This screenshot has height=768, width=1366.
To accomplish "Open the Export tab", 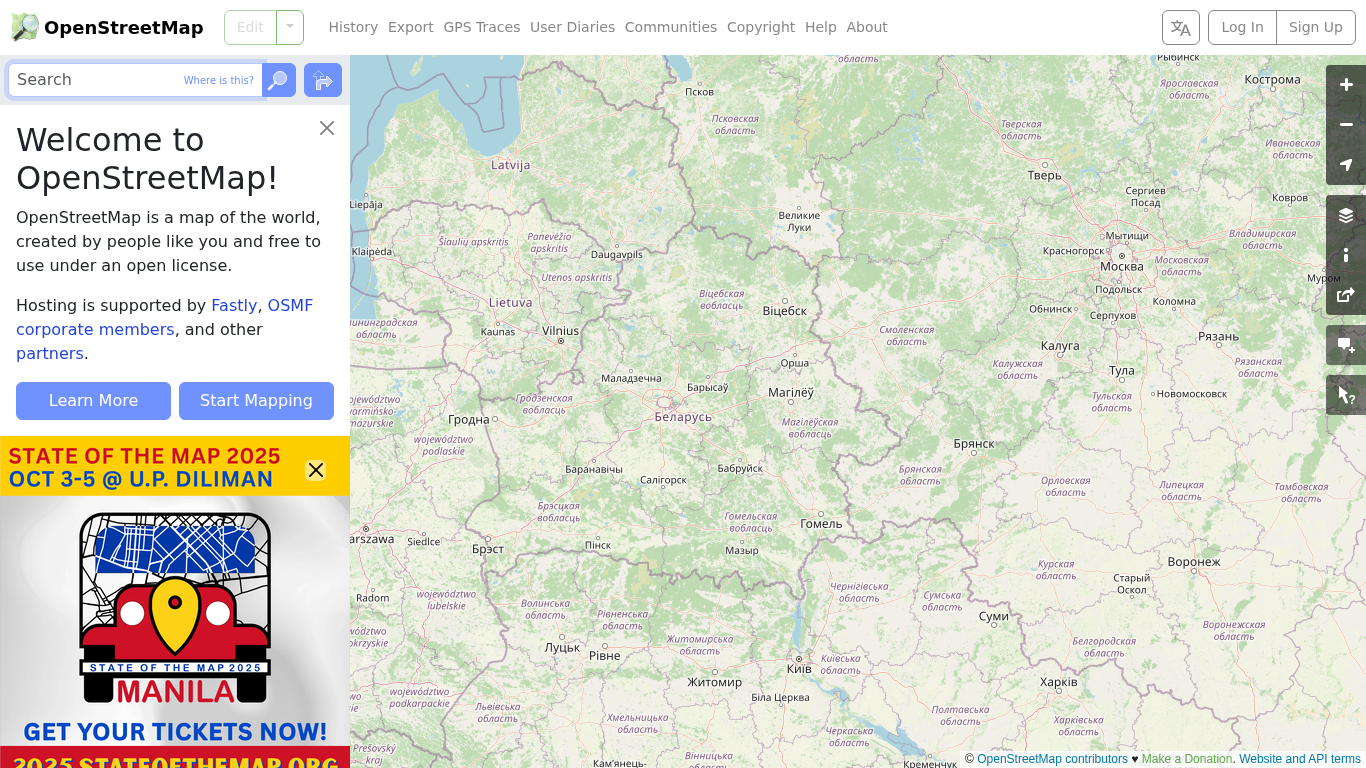I will point(411,27).
